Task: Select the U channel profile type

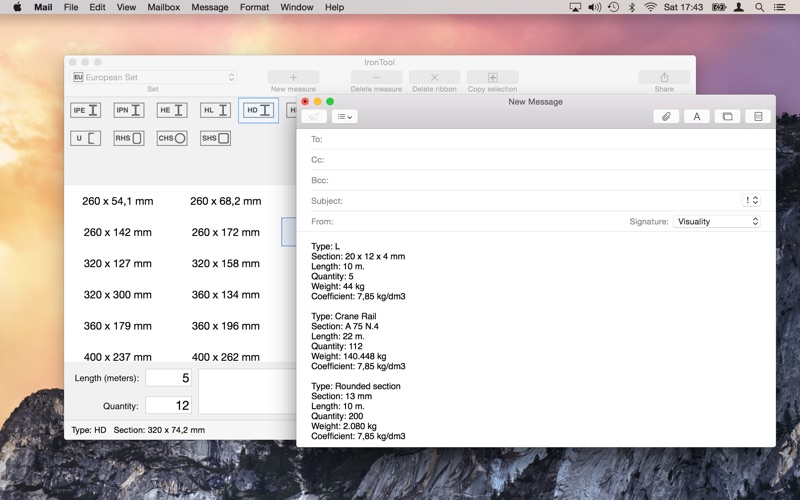Action: [x=85, y=138]
